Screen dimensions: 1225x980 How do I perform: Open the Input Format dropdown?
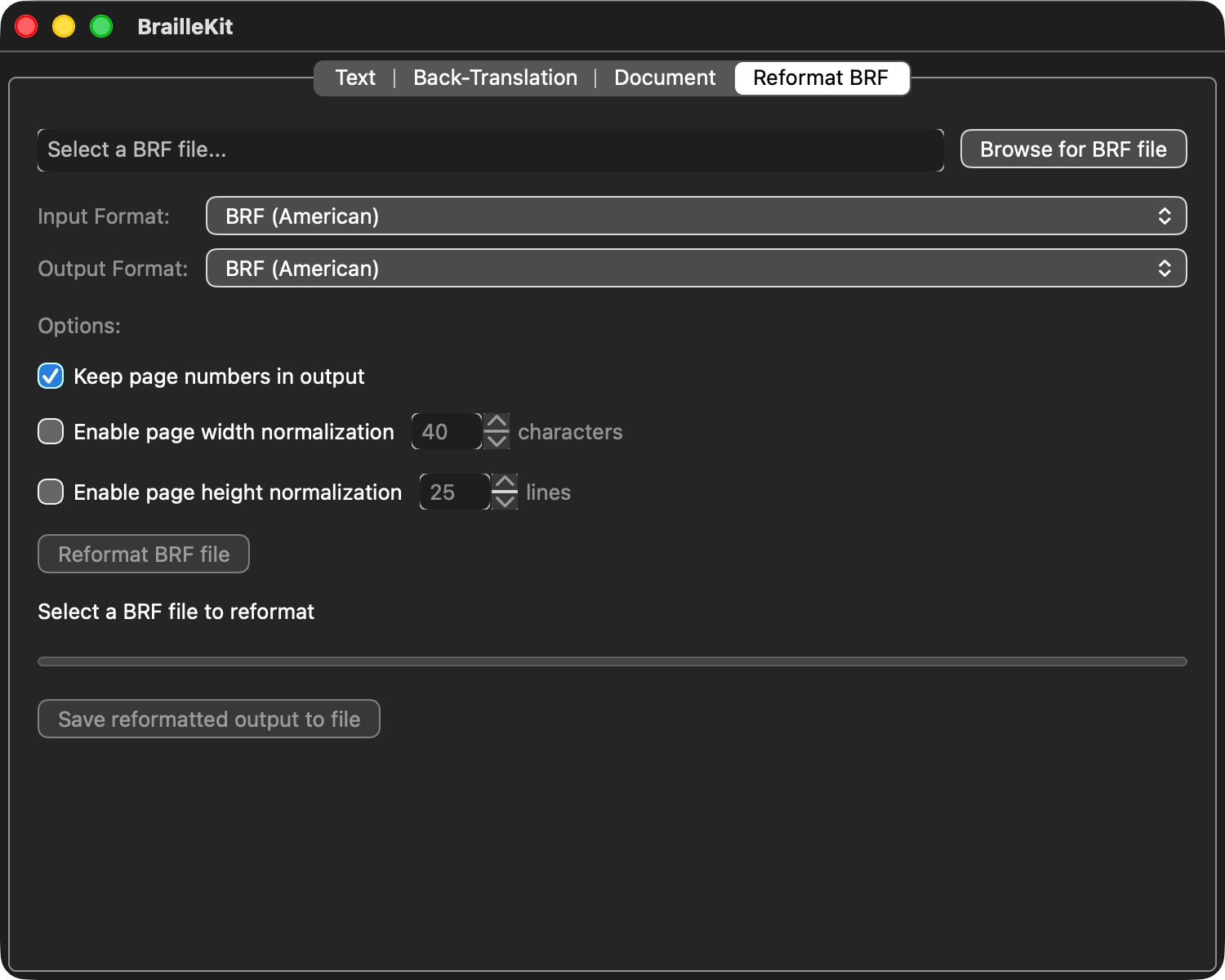coord(696,216)
